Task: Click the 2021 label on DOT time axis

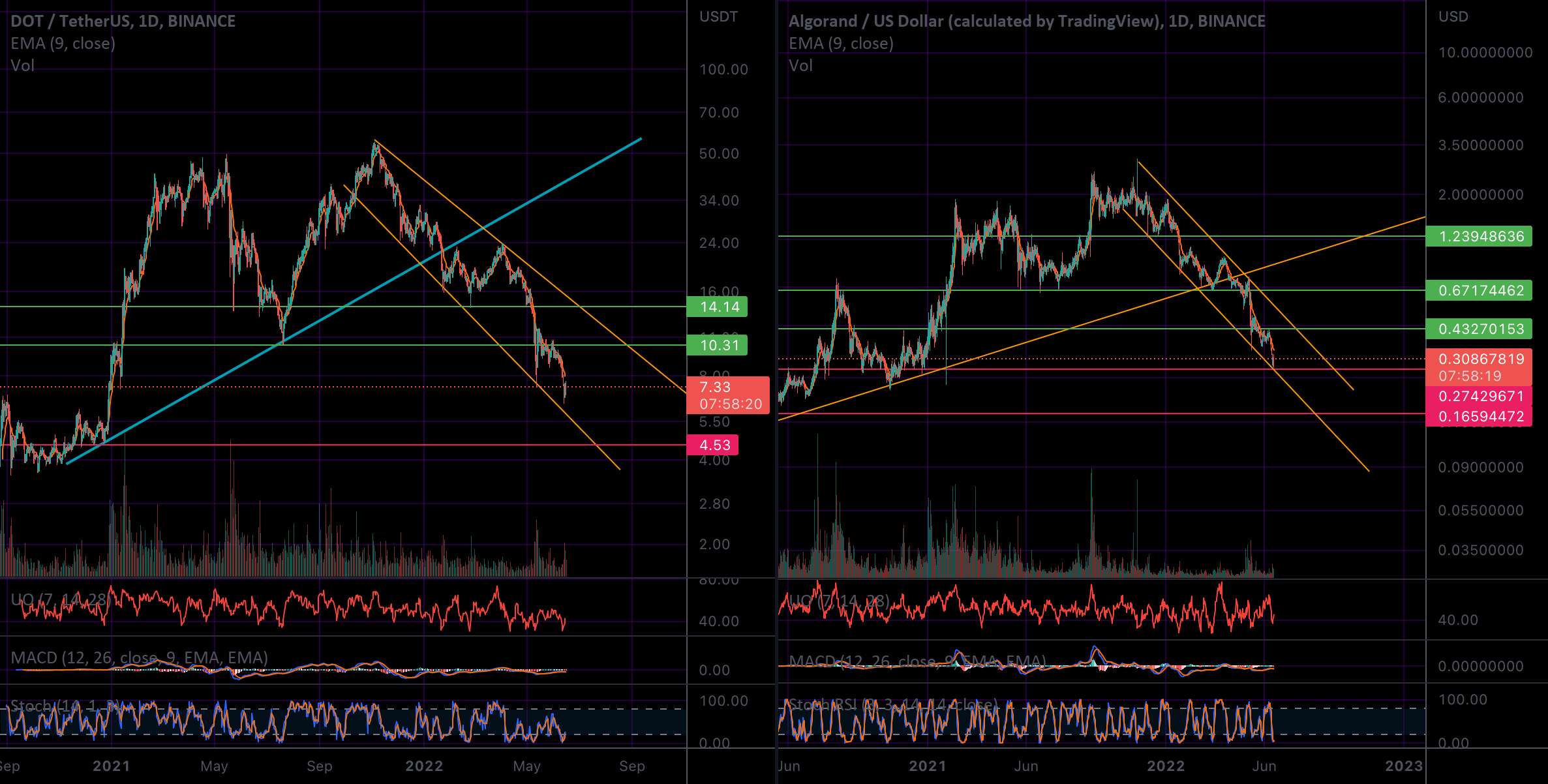Action: 112,766
